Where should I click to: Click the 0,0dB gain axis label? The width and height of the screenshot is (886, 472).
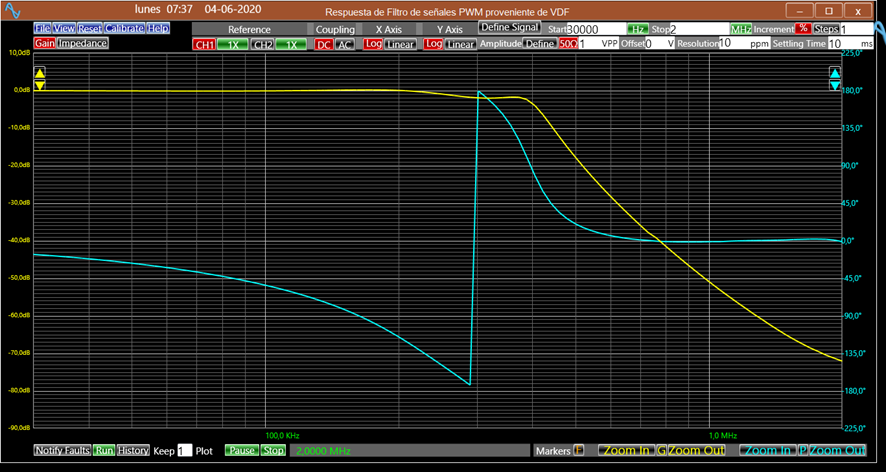(22, 90)
